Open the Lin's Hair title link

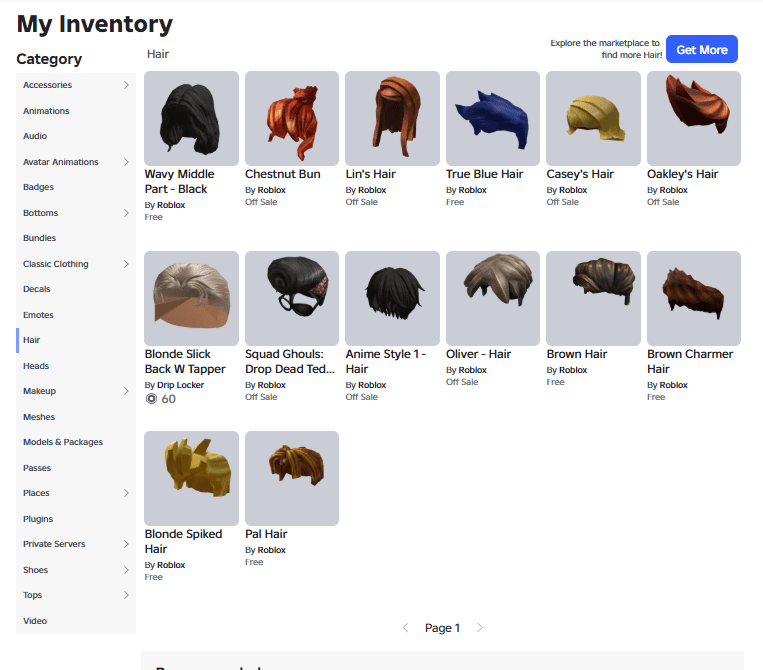(371, 174)
